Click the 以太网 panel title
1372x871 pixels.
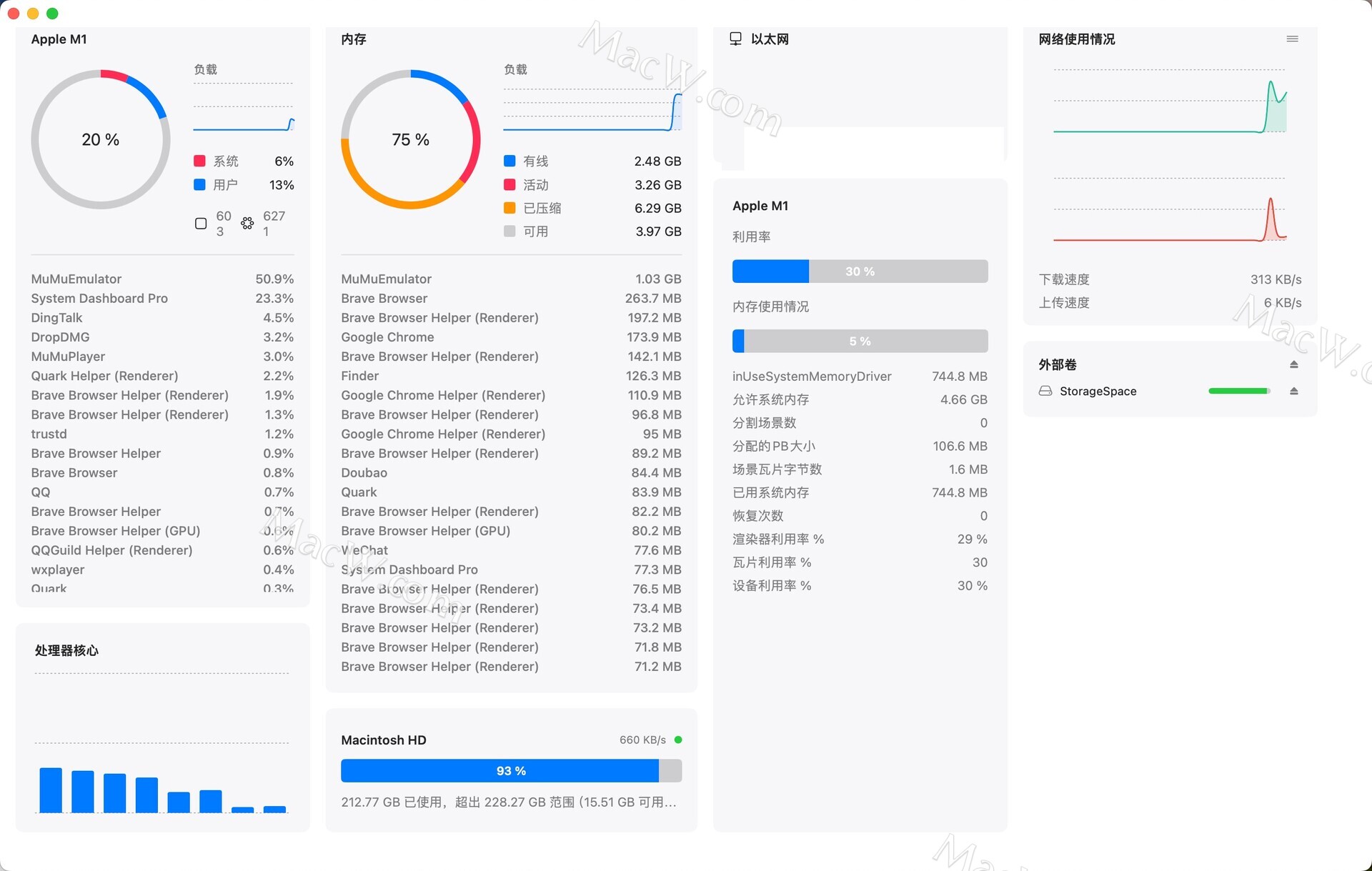770,39
